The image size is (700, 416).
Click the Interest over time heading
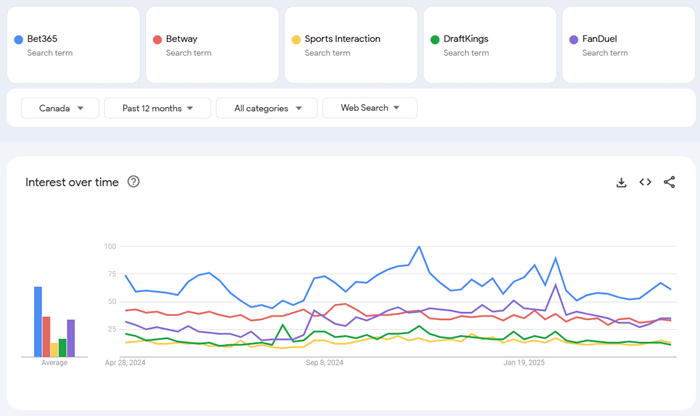[x=72, y=182]
